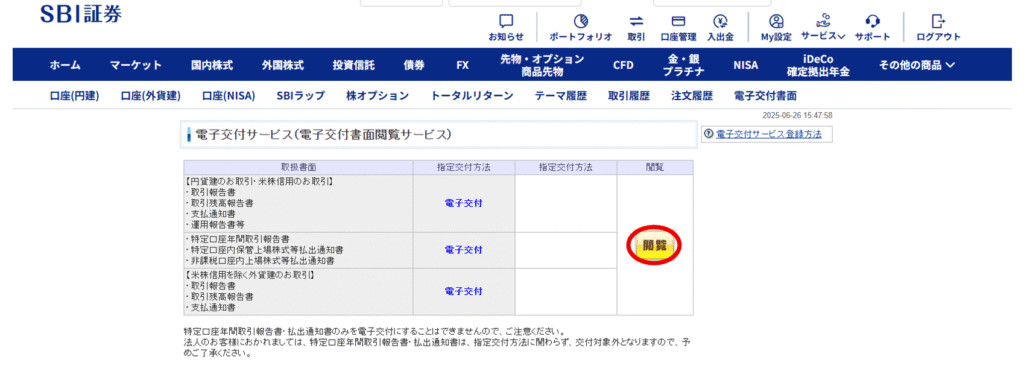The width and height of the screenshot is (1024, 371).
Task: Switch to 口座(円建) sub-tab
Action: tap(74, 96)
